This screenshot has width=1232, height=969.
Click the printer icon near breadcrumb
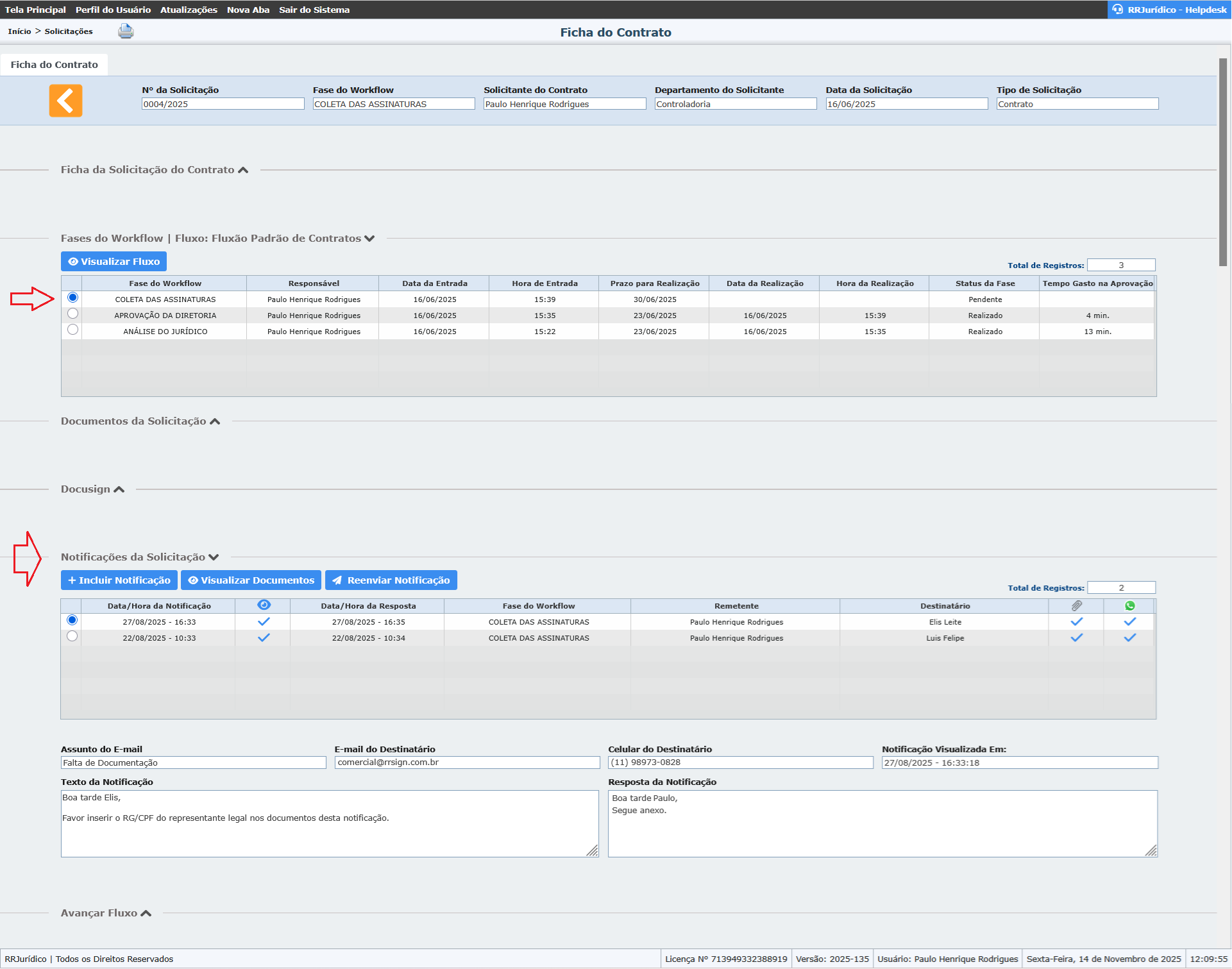coord(126,31)
